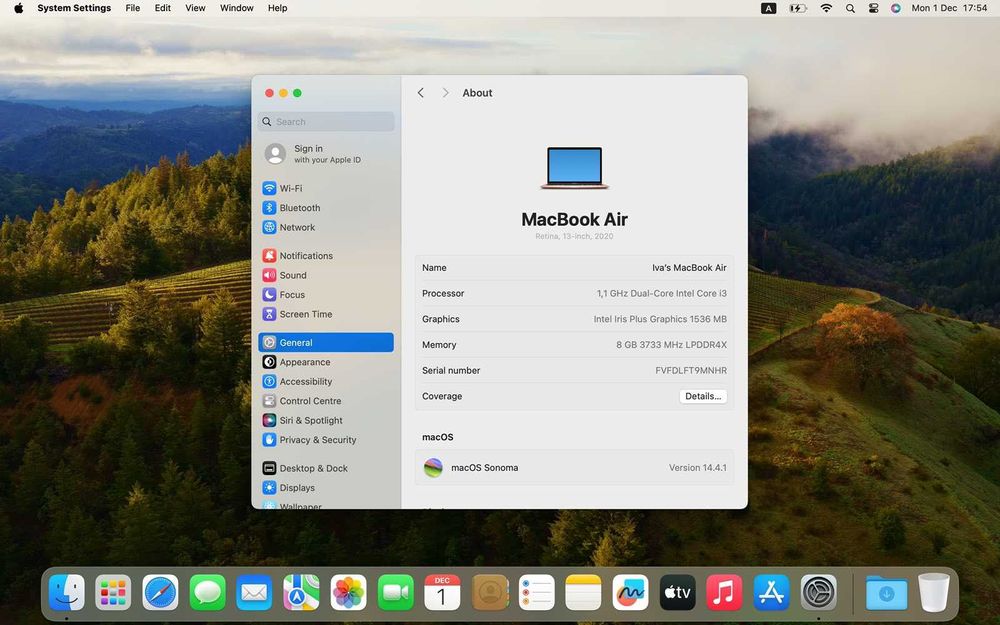Open Contacts app in Dock
This screenshot has width=1000, height=625.
click(x=490, y=592)
